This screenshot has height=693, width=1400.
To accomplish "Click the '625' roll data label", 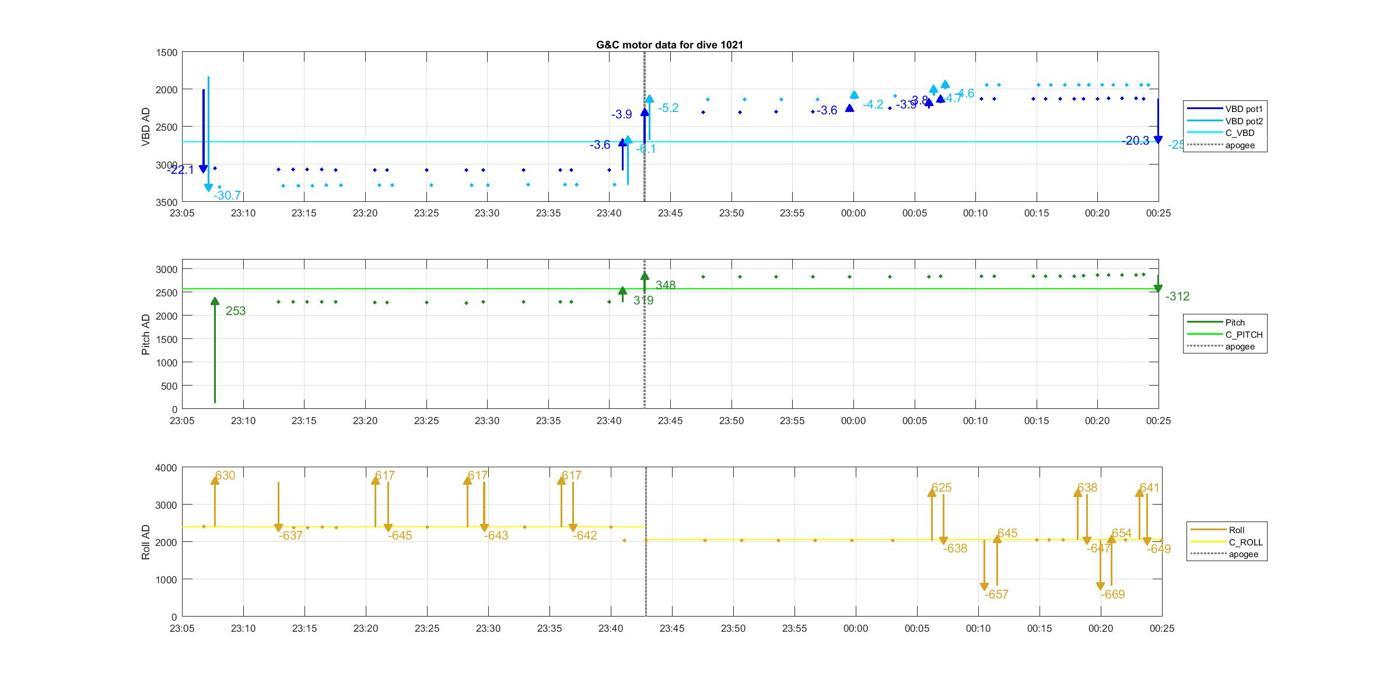I will point(942,489).
